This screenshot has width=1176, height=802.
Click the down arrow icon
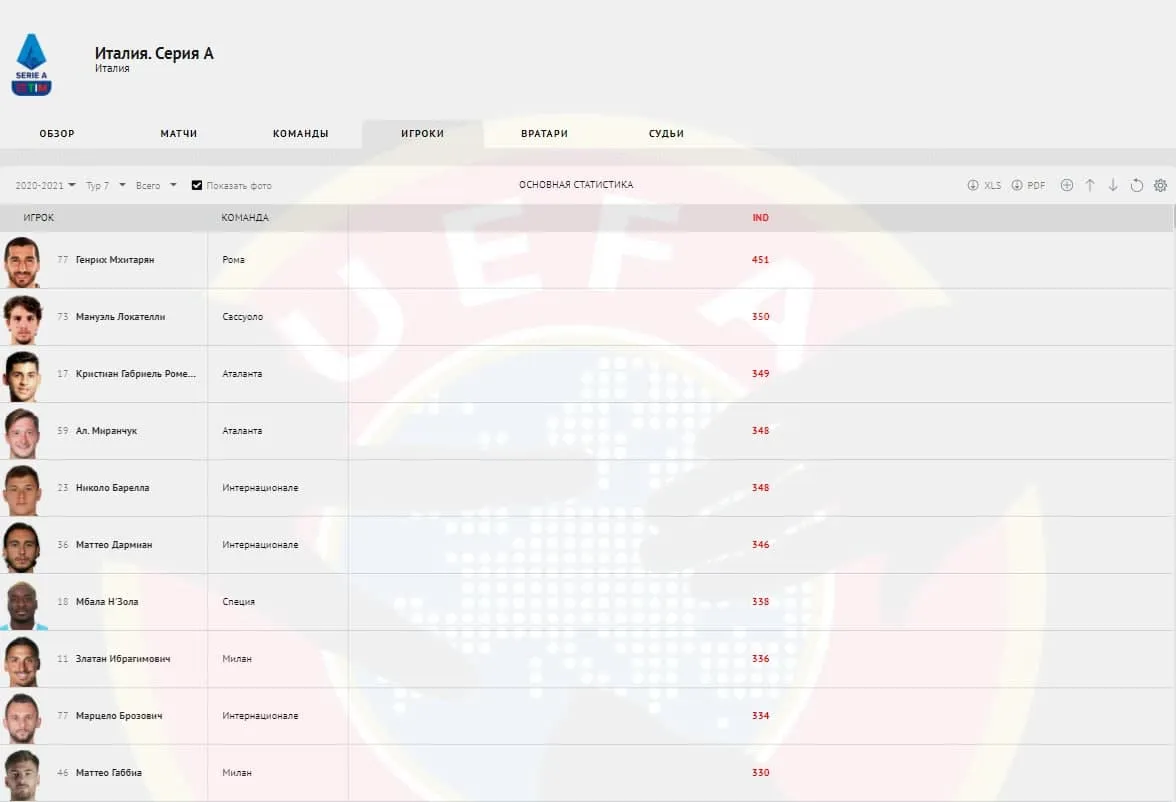1113,185
